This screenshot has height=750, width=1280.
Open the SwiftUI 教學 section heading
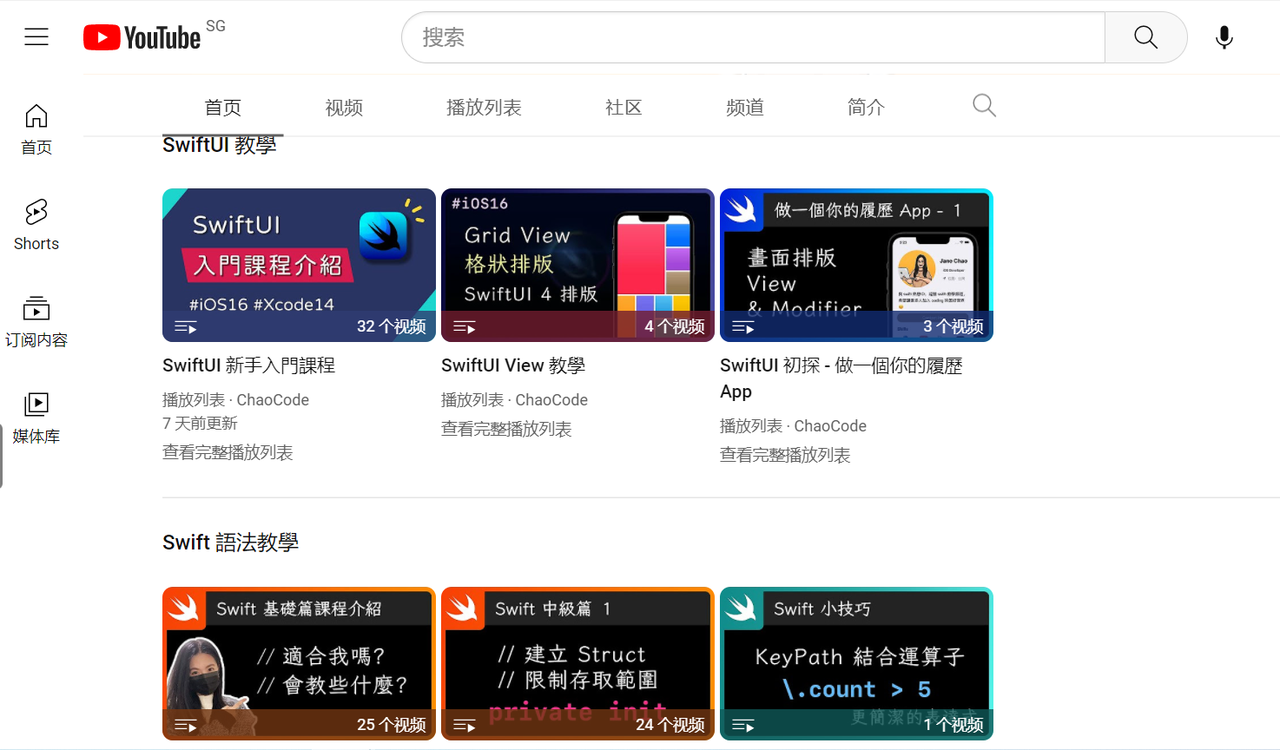coord(219,145)
